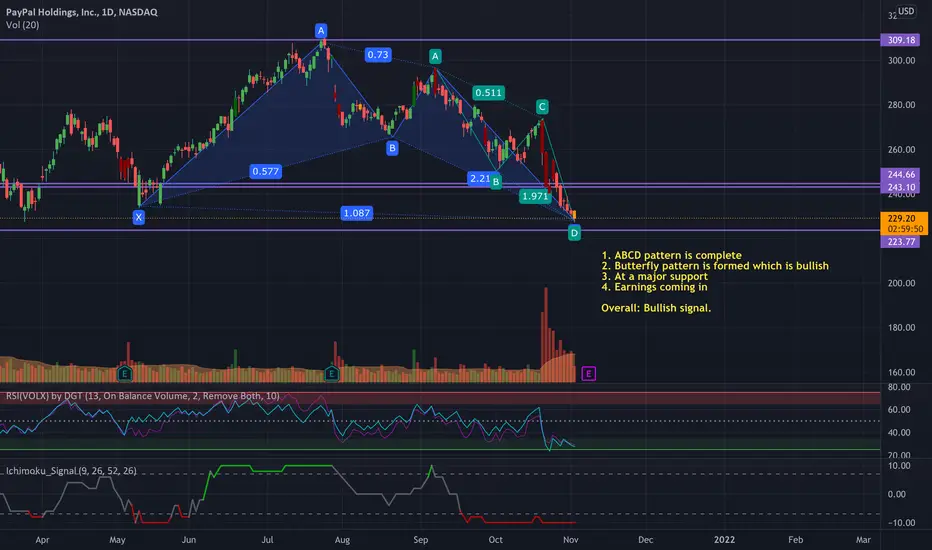
Task: Click the 0.511 ratio label
Action: point(489,93)
